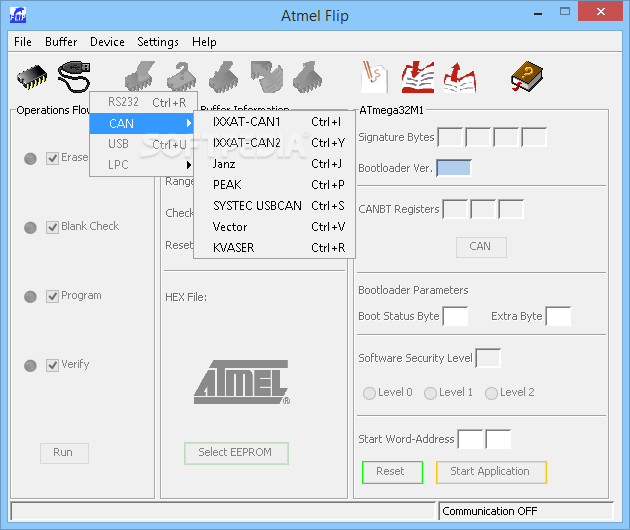Toggle the Verify checkbox
Screen dimensions: 630x530
click(52, 366)
